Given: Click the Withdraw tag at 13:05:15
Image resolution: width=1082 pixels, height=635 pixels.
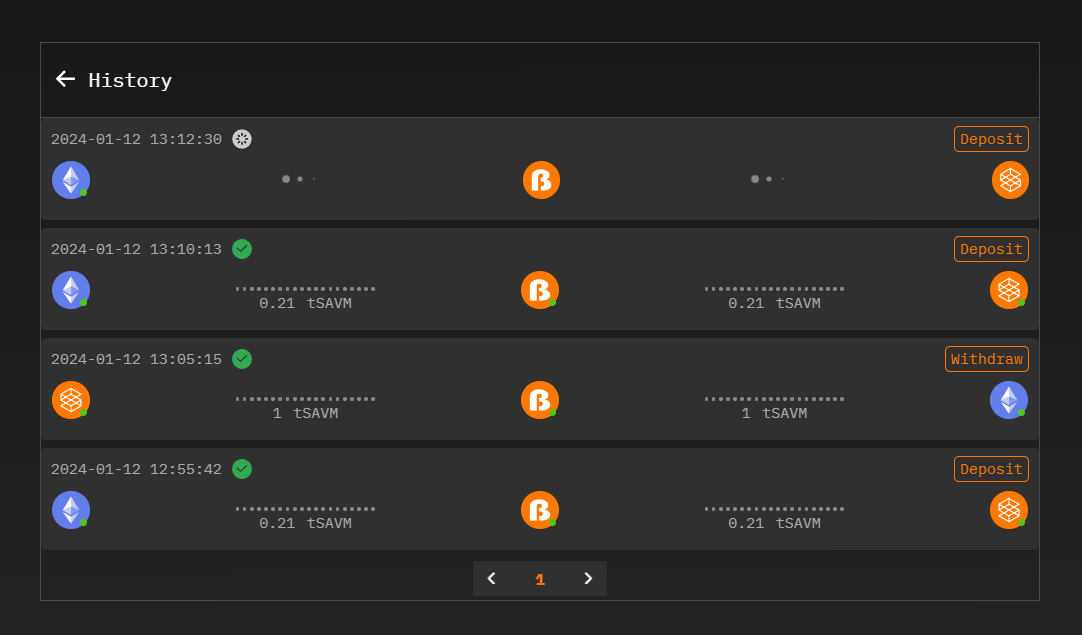Looking at the screenshot, I should [x=987, y=359].
